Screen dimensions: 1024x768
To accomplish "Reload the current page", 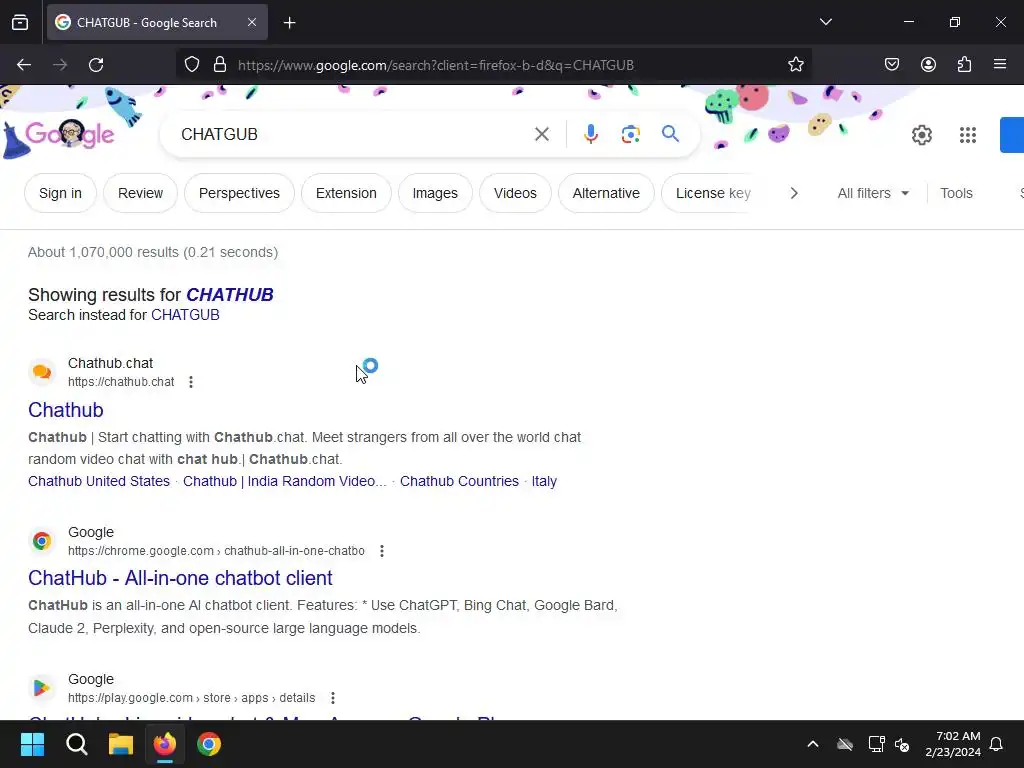I will (x=96, y=65).
